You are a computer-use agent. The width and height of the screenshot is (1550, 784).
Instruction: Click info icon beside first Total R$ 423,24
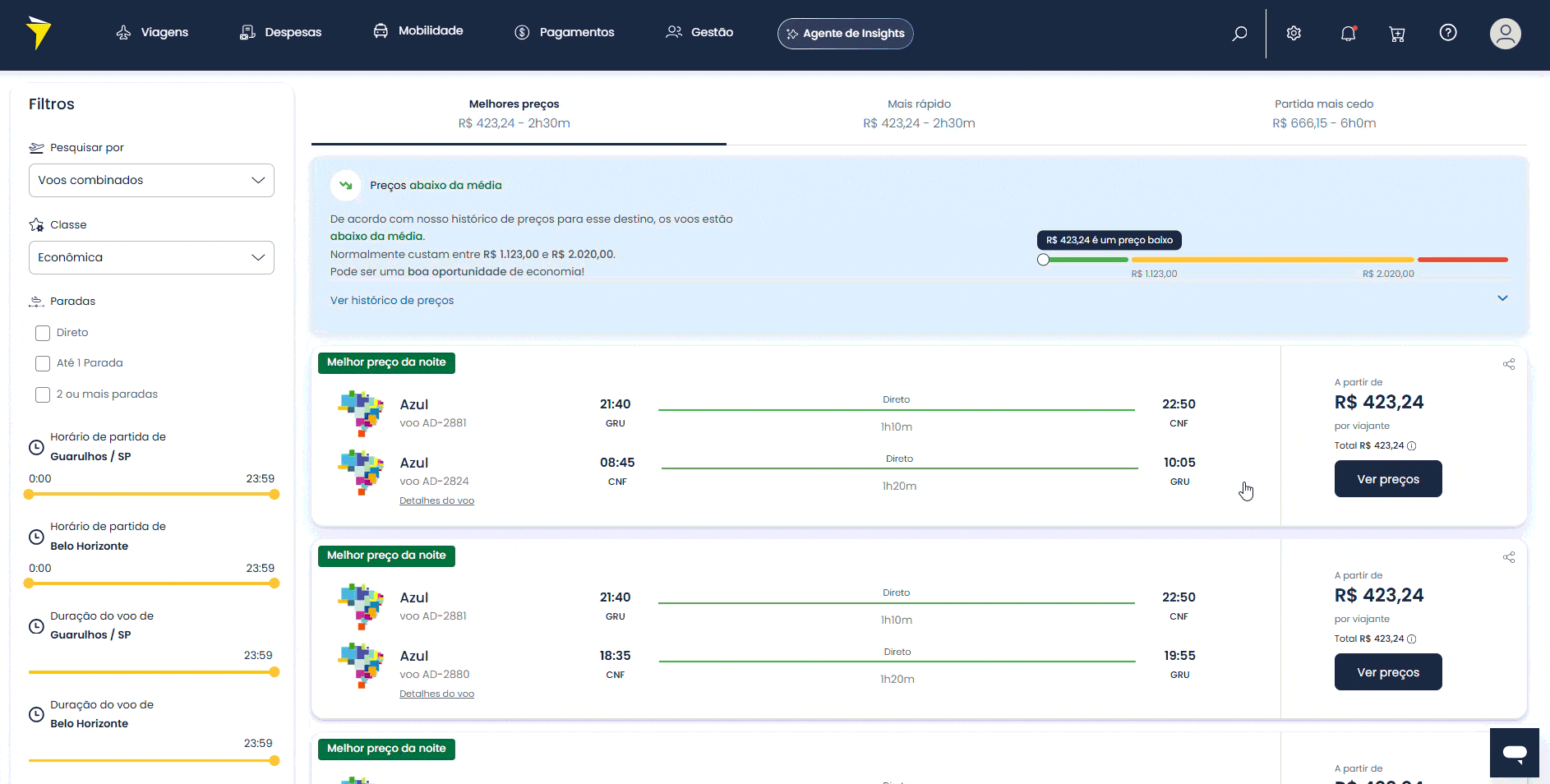(x=1412, y=446)
